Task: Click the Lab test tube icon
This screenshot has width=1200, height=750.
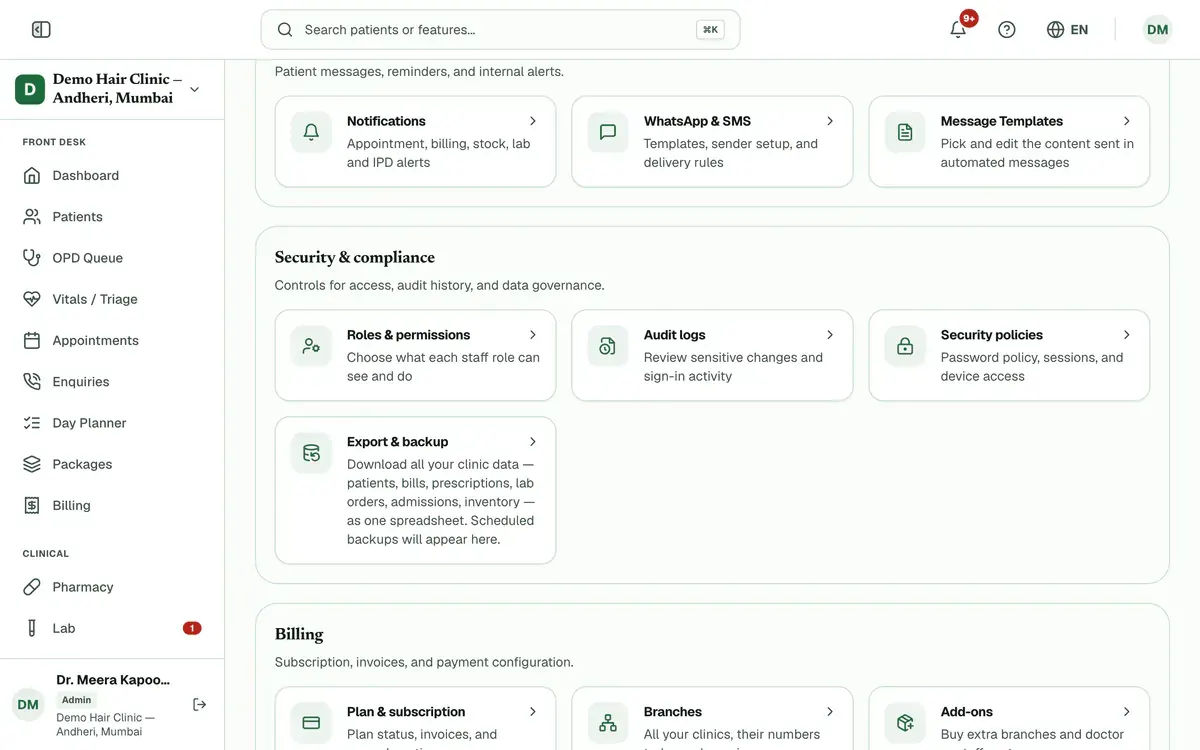Action: tap(32, 628)
